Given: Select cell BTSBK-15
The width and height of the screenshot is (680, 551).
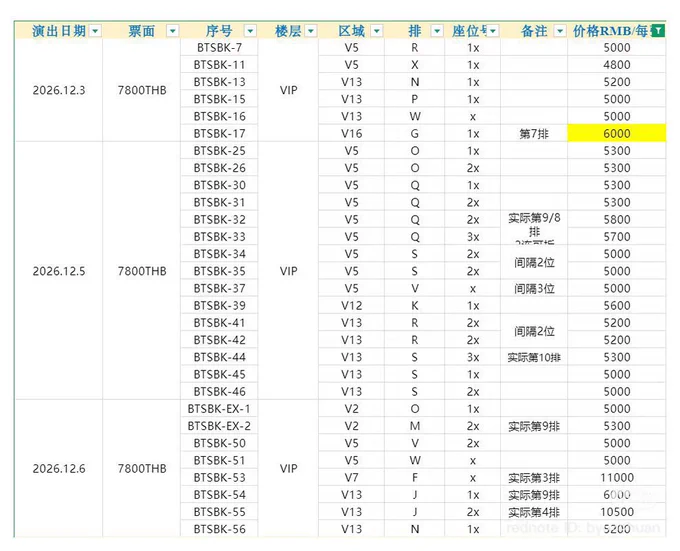Looking at the screenshot, I should point(219,99).
